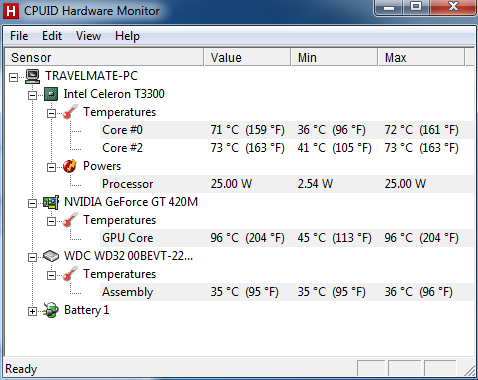Select the Processor power row
Screen dimensions: 478x380
[x=287, y=184]
